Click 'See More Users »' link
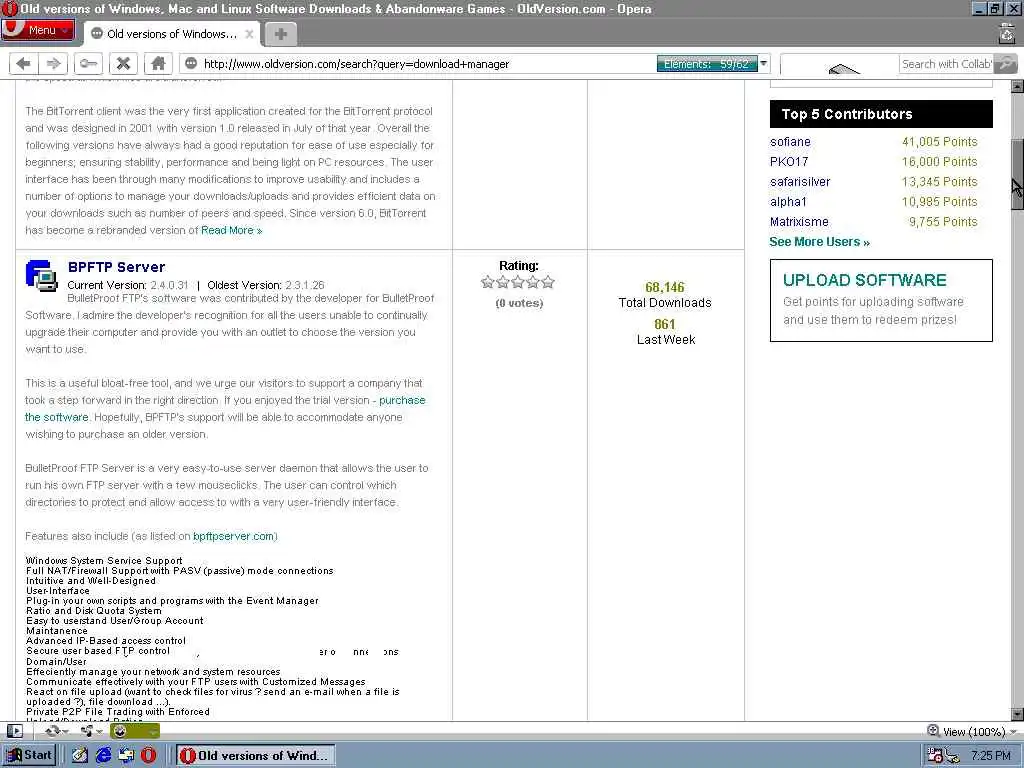Image resolution: width=1024 pixels, height=768 pixels. tap(820, 242)
